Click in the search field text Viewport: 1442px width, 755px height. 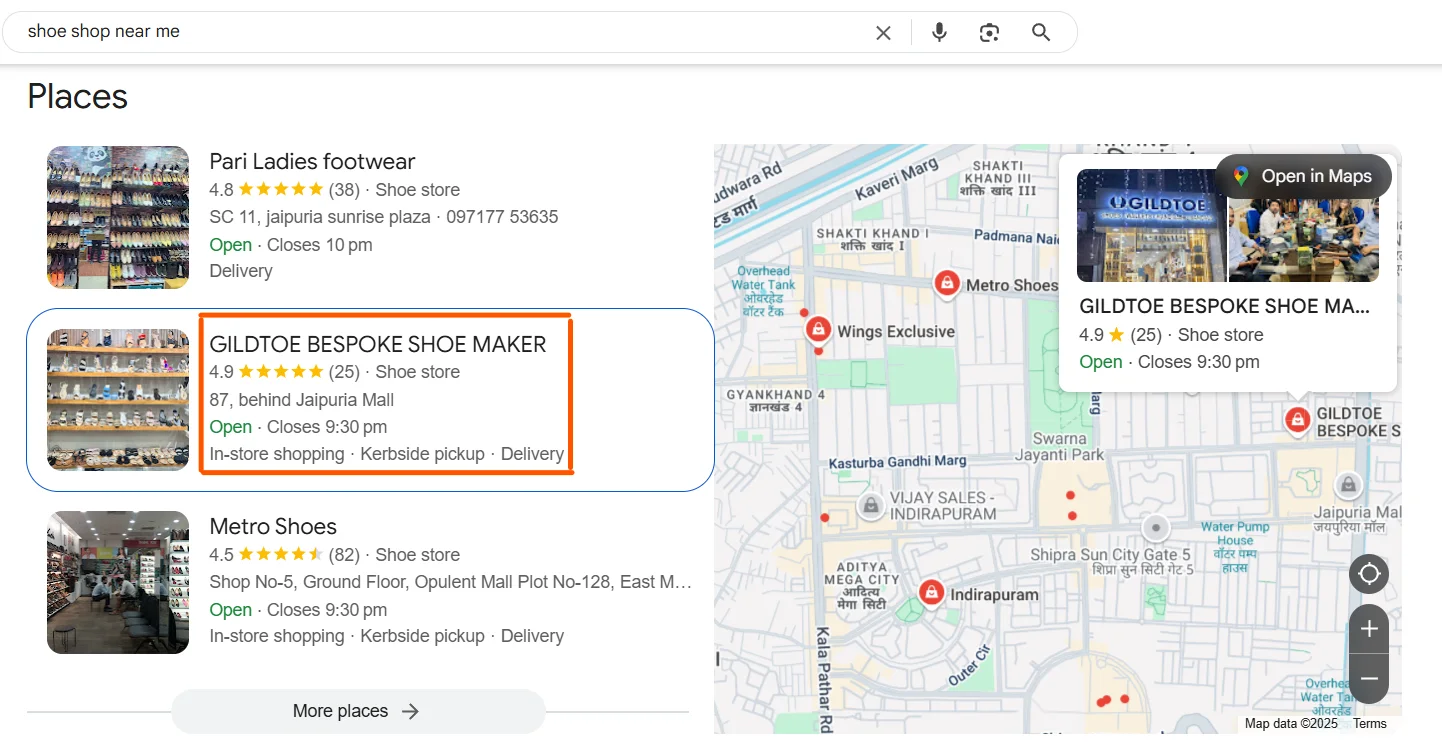click(x=104, y=31)
